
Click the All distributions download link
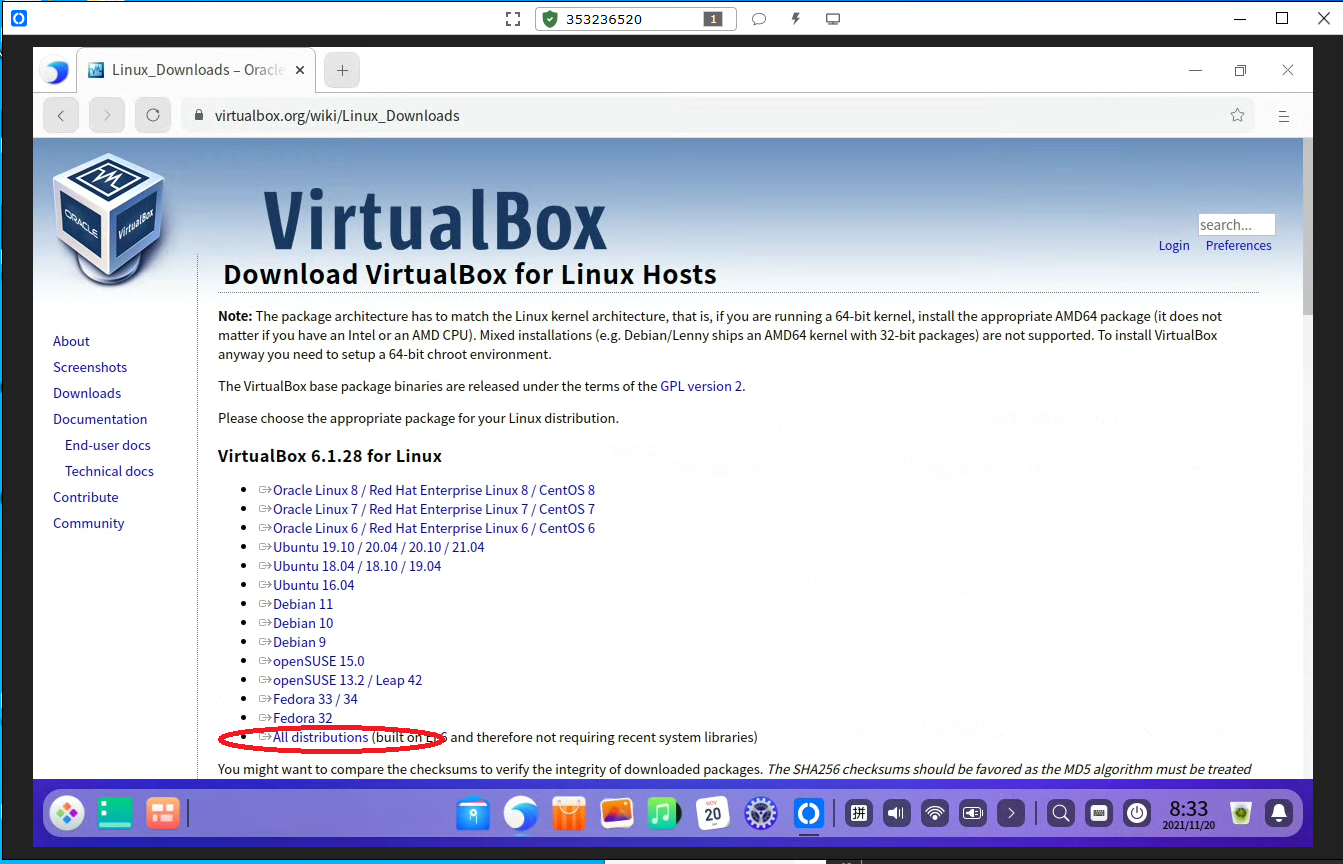[x=320, y=737]
